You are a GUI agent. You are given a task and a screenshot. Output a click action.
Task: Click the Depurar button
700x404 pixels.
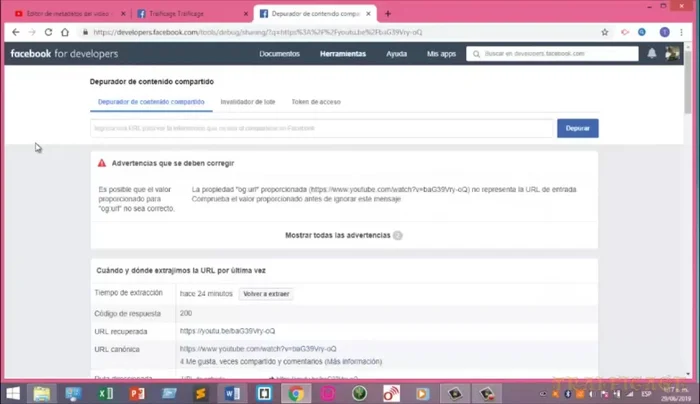[x=577, y=129]
